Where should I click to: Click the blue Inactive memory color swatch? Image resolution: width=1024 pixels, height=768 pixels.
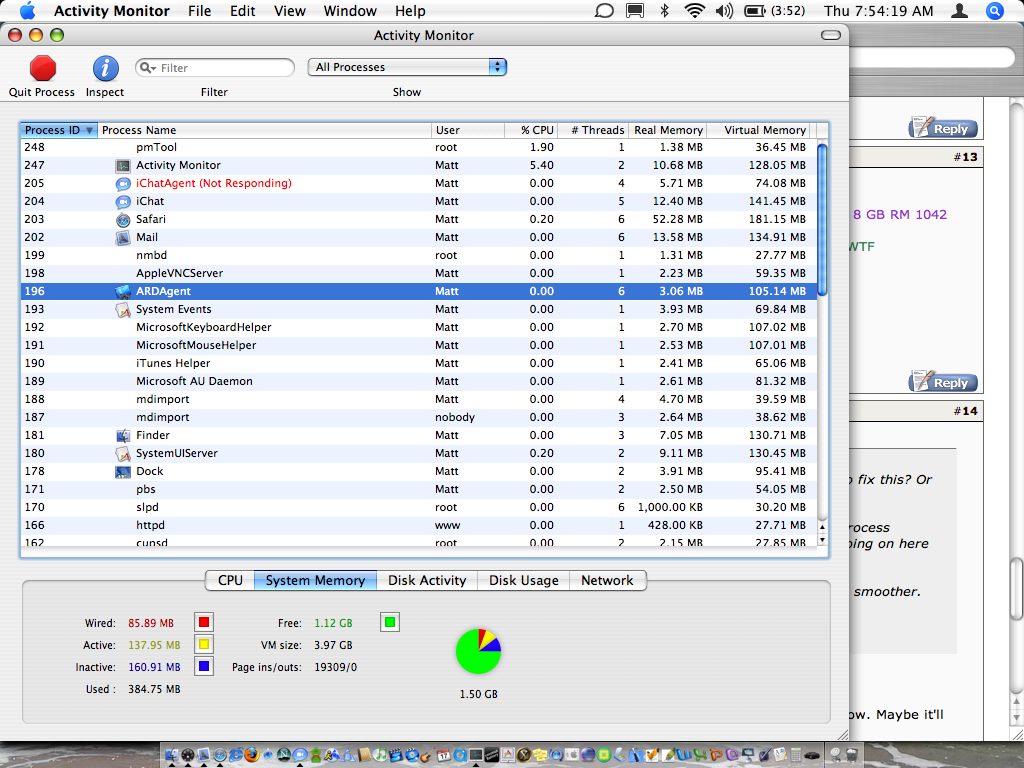pyautogui.click(x=204, y=667)
